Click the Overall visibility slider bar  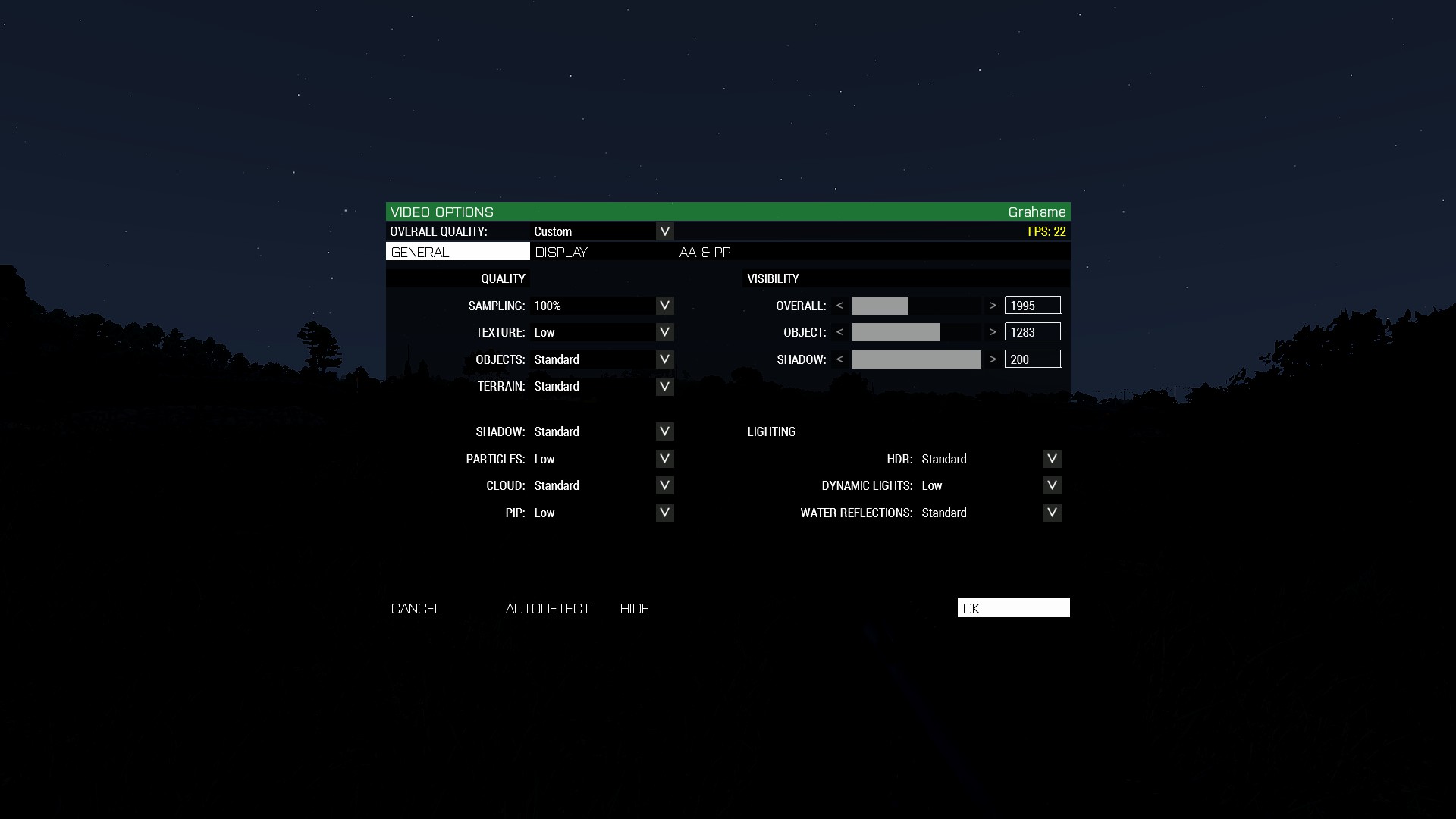tap(916, 306)
